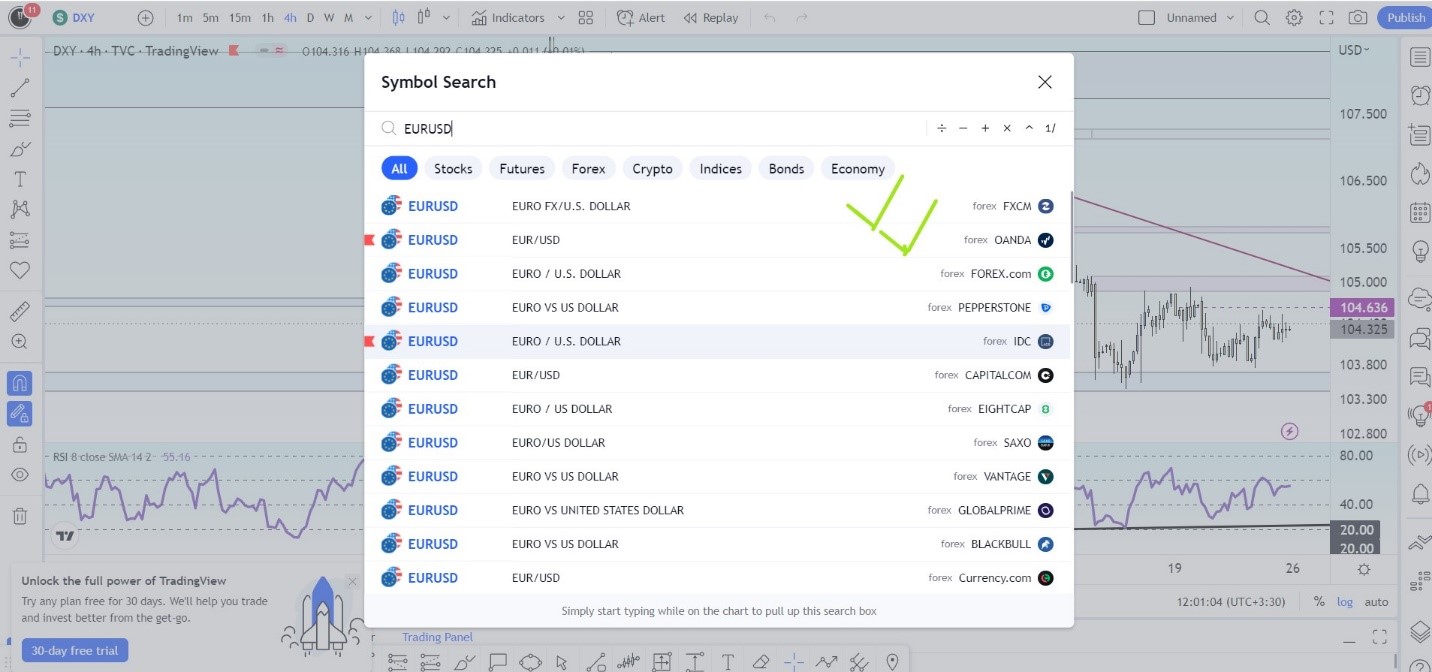
Task: Switch to the 15m timeframe
Action: [240, 17]
